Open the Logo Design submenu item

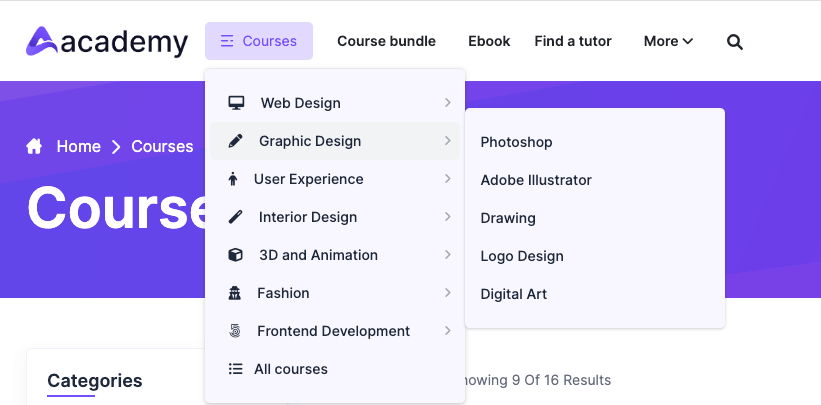pyautogui.click(x=522, y=256)
